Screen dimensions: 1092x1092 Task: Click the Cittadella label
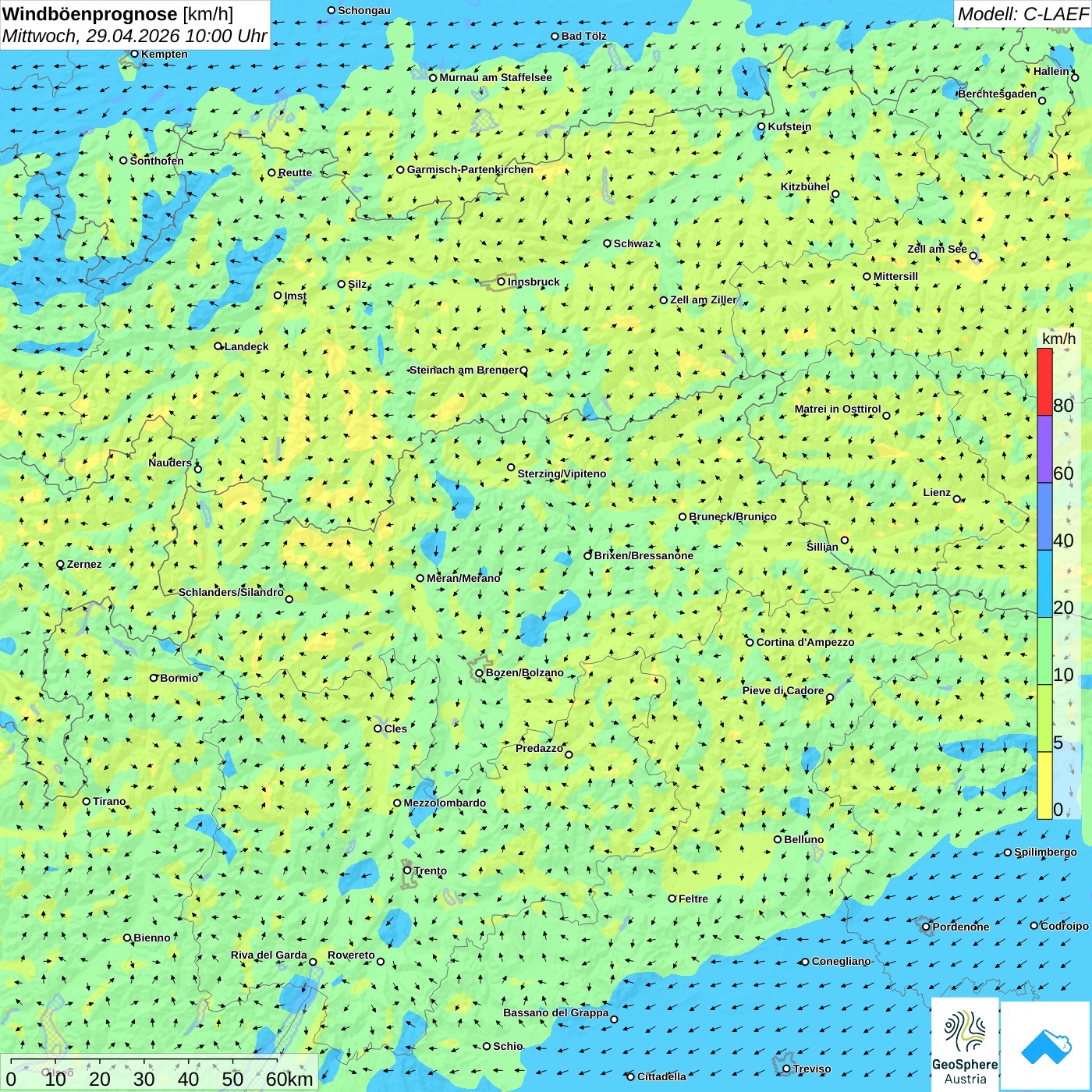tap(661, 1076)
